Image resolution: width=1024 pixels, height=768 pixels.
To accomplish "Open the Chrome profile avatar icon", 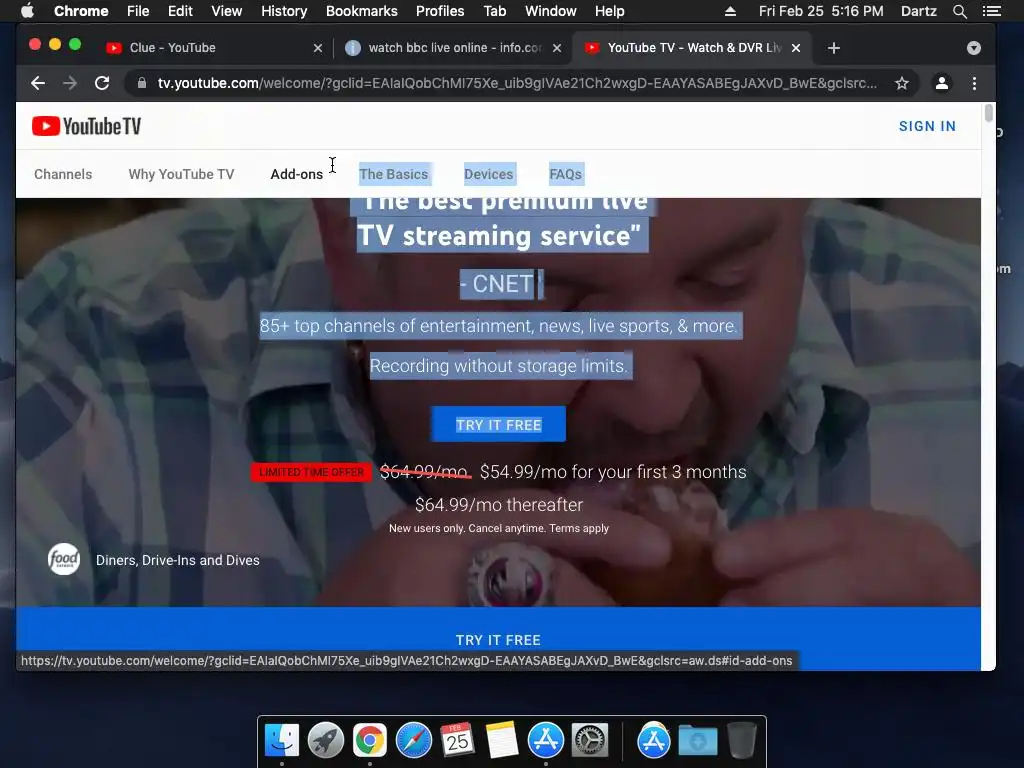I will pos(942,83).
